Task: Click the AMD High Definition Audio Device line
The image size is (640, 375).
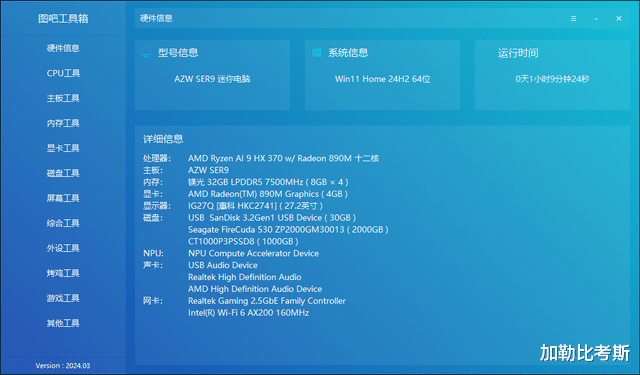Action: [x=255, y=289]
